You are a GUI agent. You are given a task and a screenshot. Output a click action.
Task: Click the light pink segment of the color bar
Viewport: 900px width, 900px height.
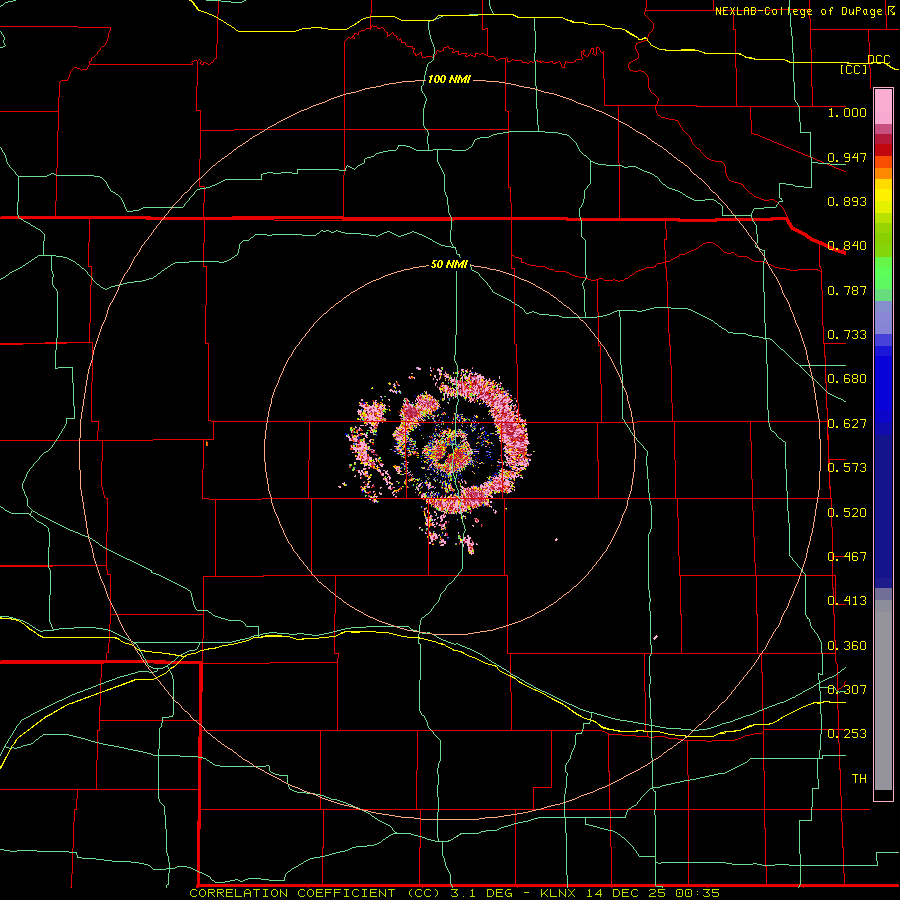pos(883,107)
